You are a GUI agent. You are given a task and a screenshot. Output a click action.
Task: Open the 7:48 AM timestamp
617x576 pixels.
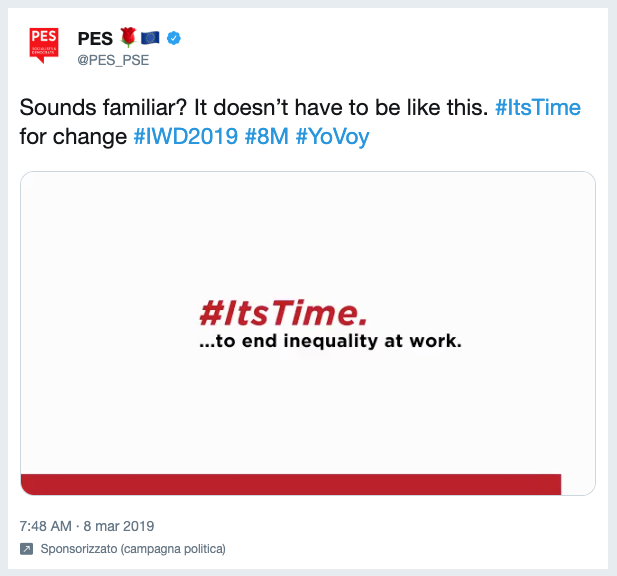click(x=46, y=526)
